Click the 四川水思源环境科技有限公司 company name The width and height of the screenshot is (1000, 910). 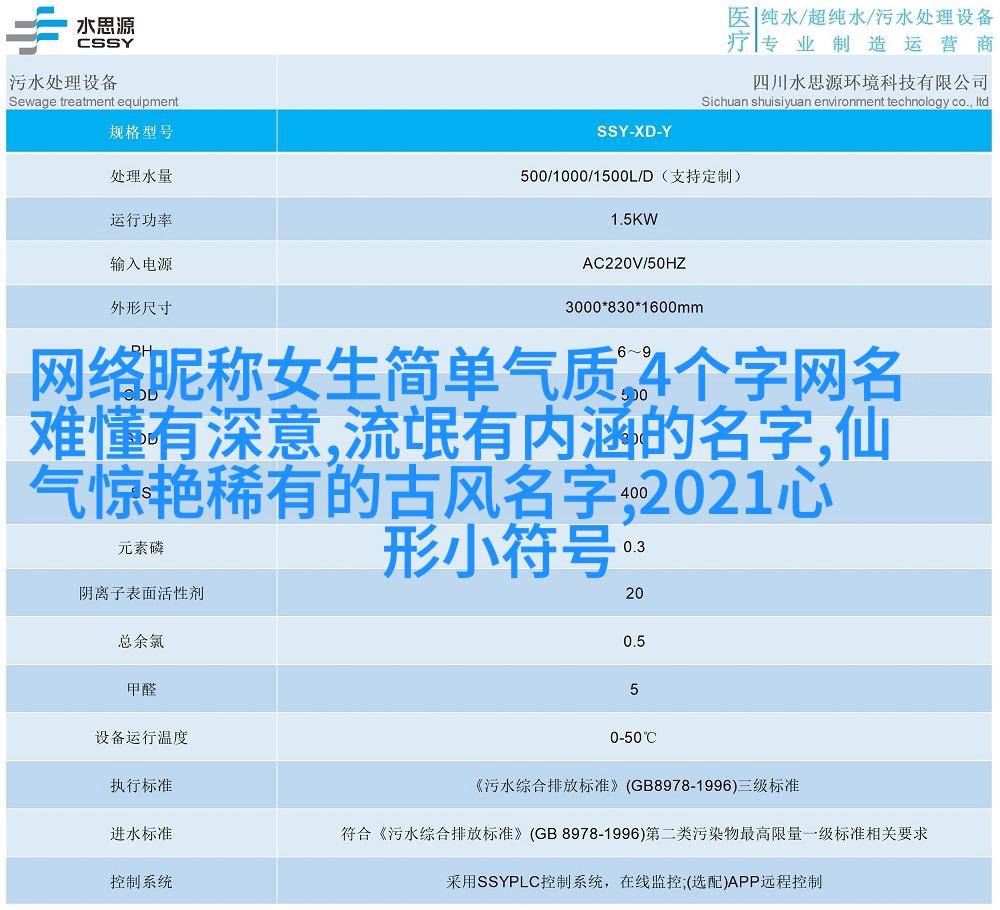pos(870,82)
